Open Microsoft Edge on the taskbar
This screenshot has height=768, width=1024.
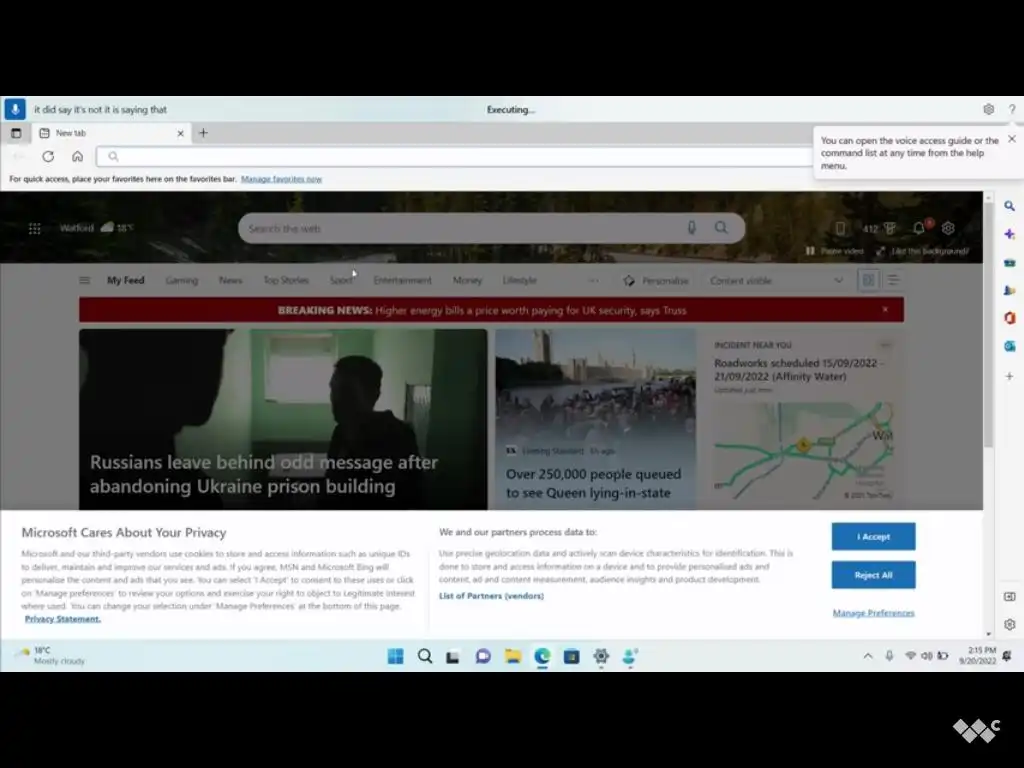pos(542,656)
